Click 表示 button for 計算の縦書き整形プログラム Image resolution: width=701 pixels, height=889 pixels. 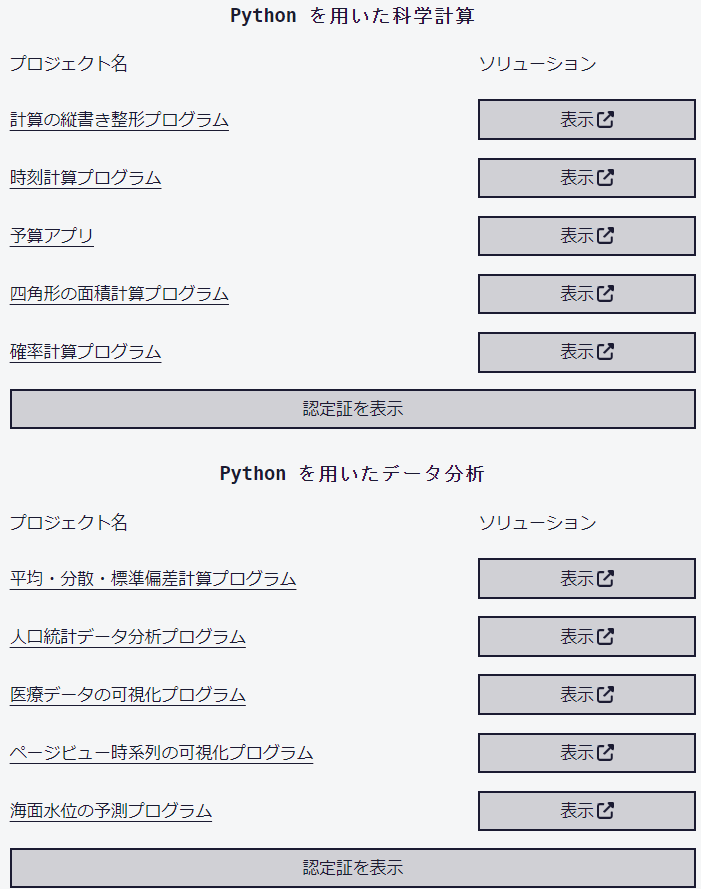coord(586,120)
